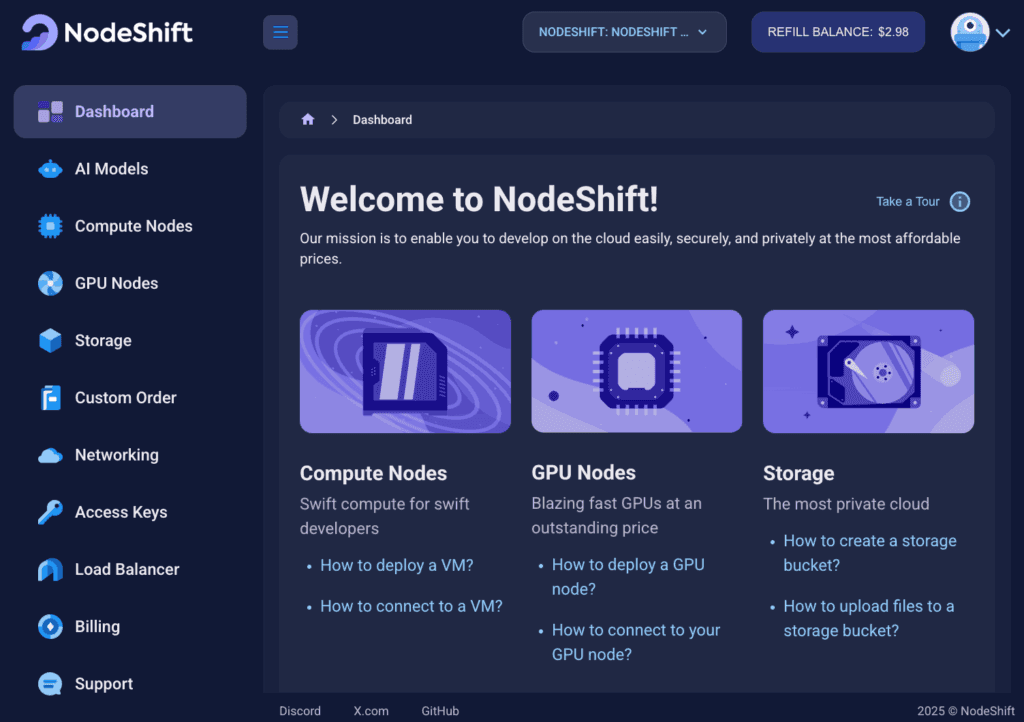Click the Compute Nodes card heading
The height and width of the screenshot is (722, 1024).
pyautogui.click(x=374, y=473)
